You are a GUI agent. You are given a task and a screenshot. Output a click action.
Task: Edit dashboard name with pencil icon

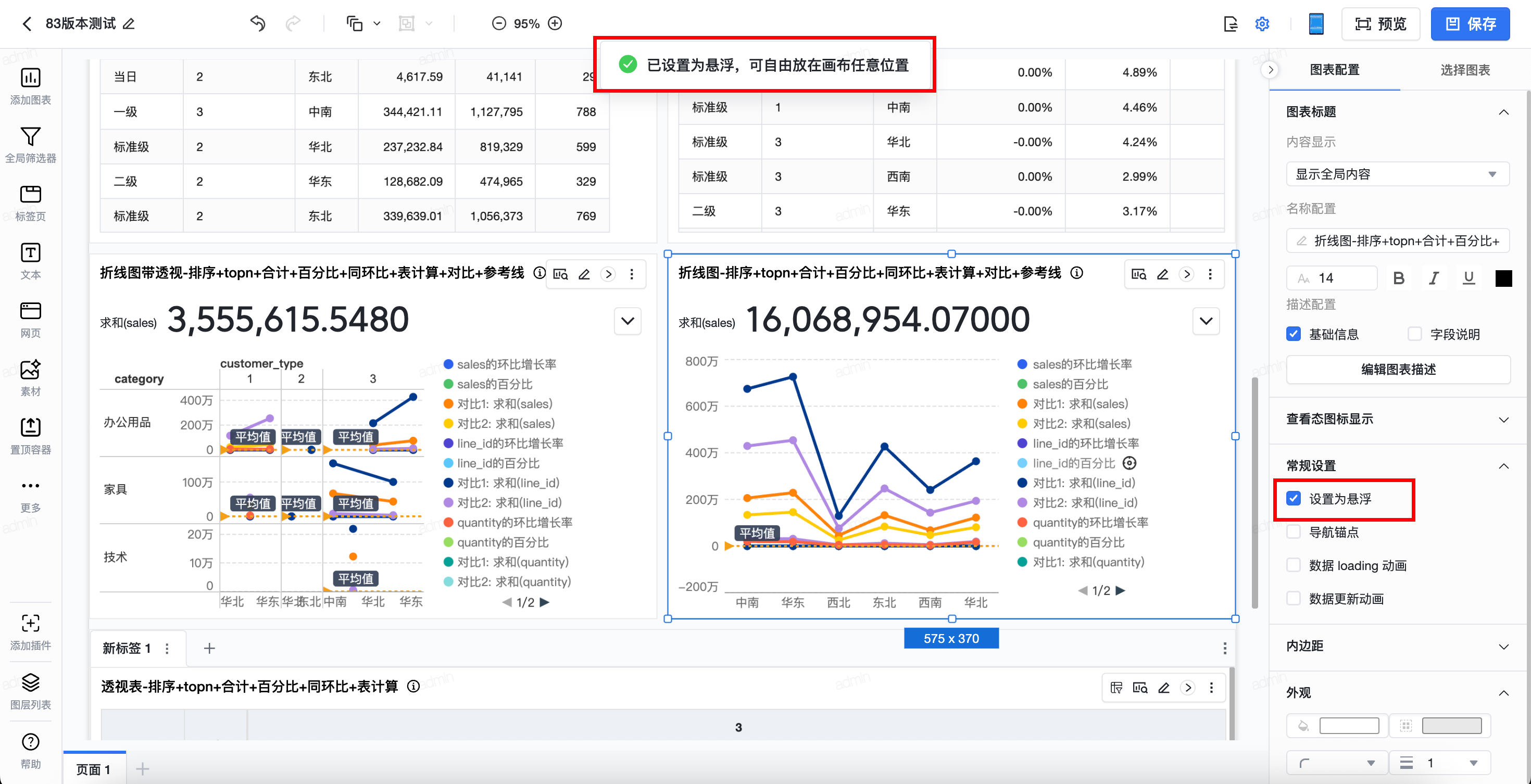coord(129,24)
